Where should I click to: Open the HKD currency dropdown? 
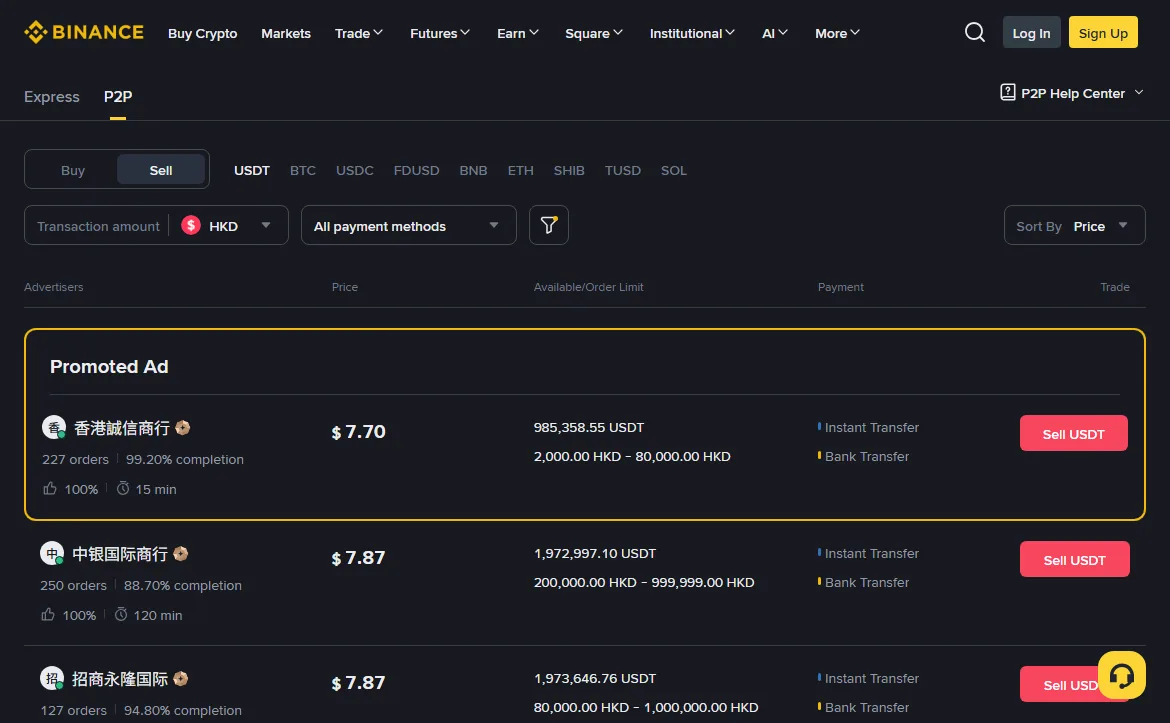point(228,225)
